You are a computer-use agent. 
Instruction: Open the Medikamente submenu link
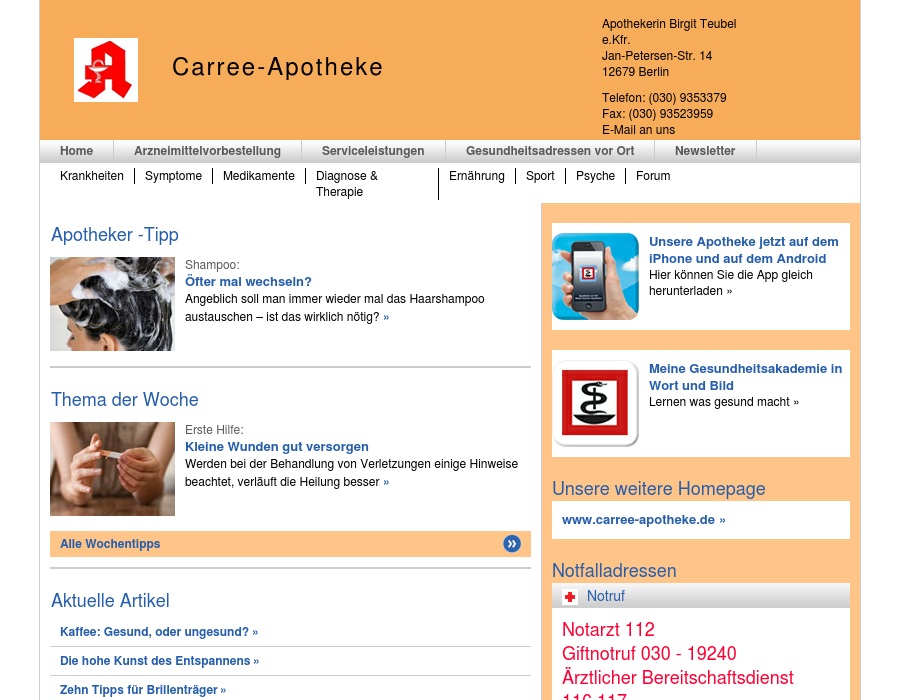coord(259,176)
